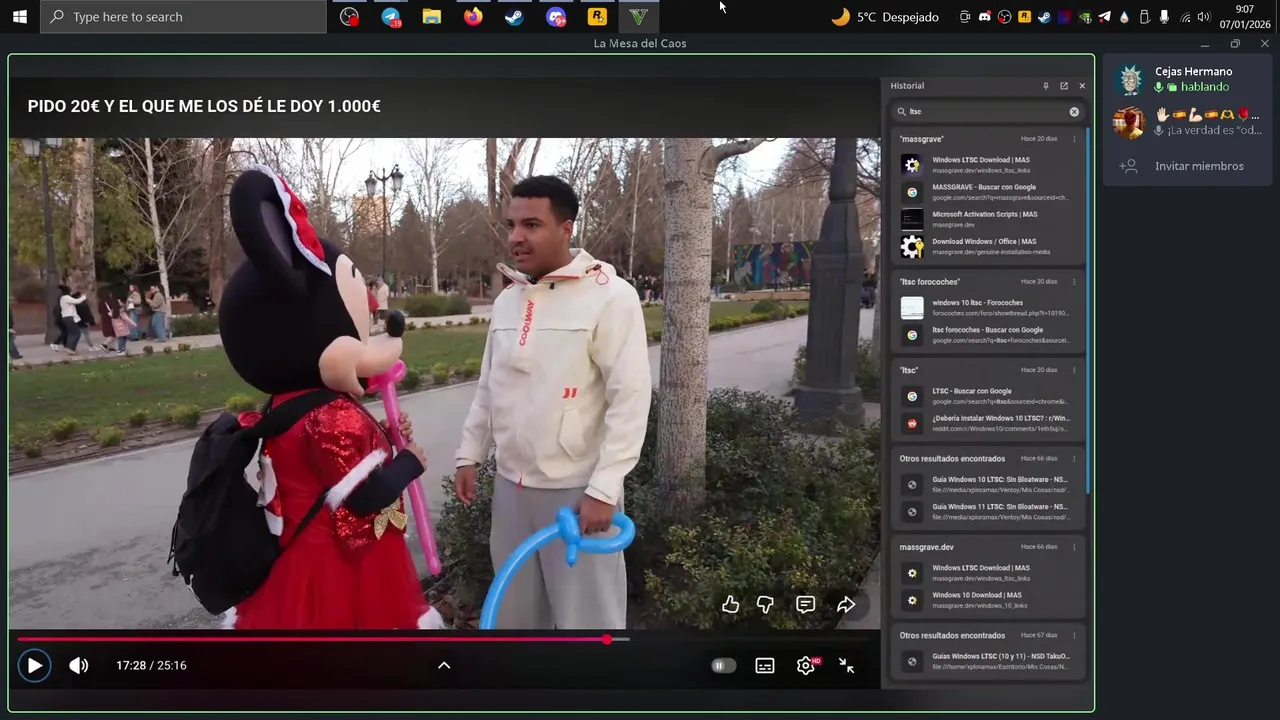1280x720 pixels.
Task: Toggle subtitles captions button
Action: coord(765,665)
